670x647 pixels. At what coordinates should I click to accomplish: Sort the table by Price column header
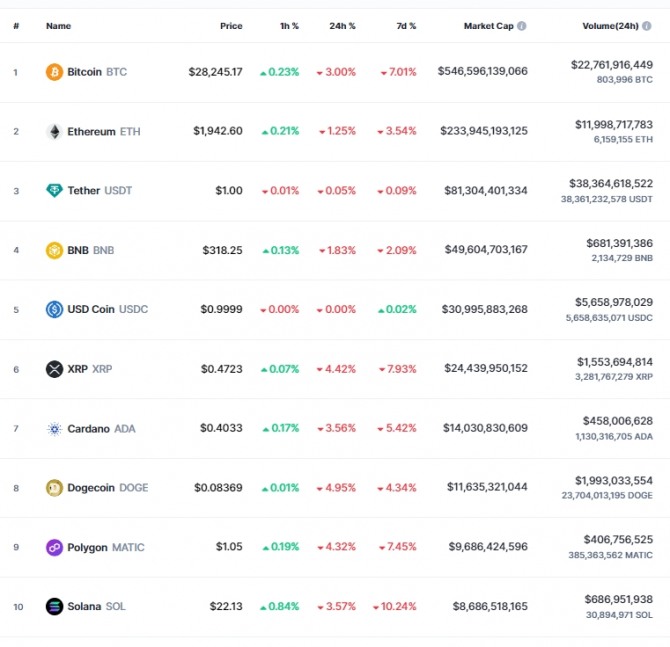click(x=231, y=26)
